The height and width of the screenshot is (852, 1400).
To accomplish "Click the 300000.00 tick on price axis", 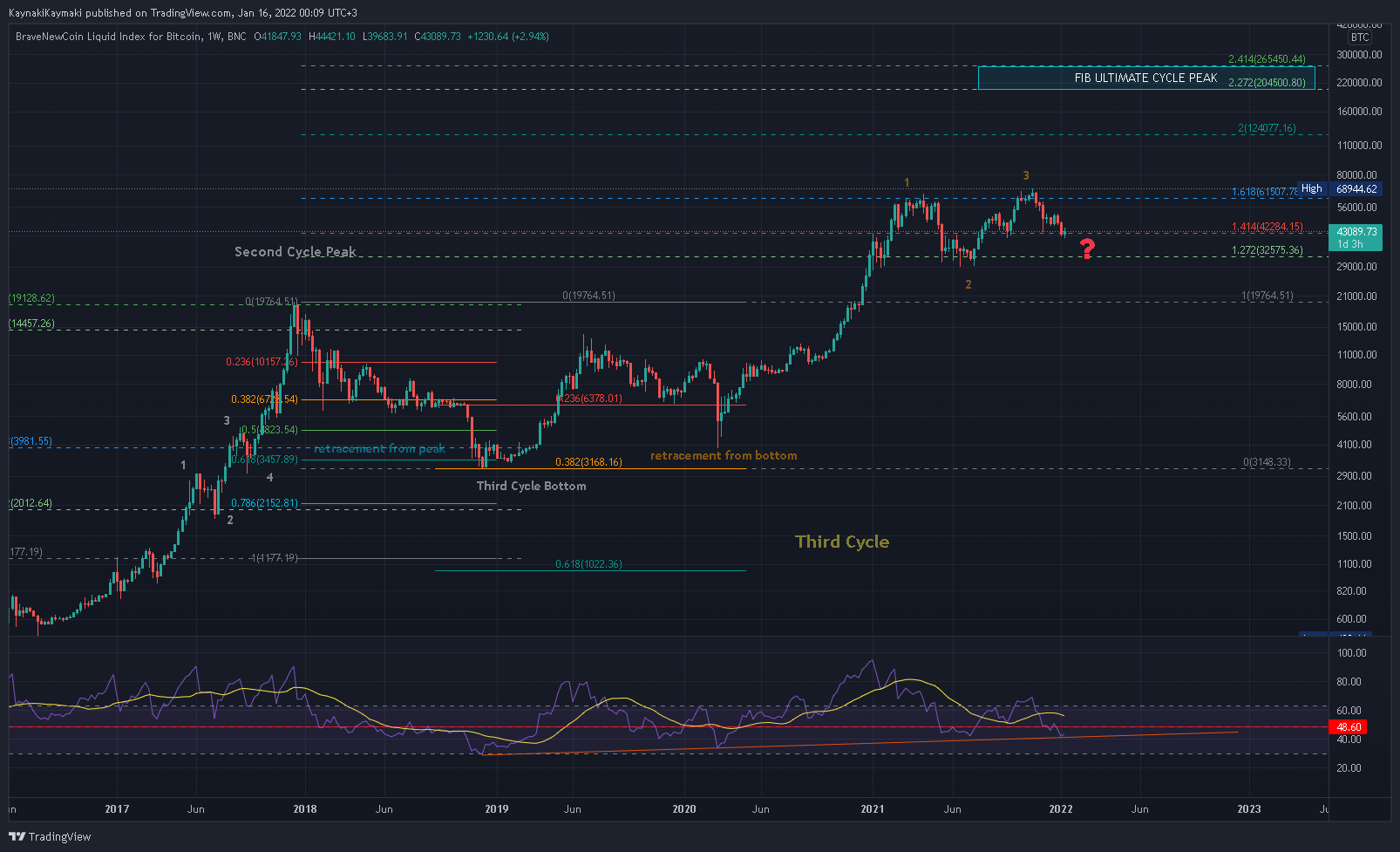I will [x=1359, y=55].
